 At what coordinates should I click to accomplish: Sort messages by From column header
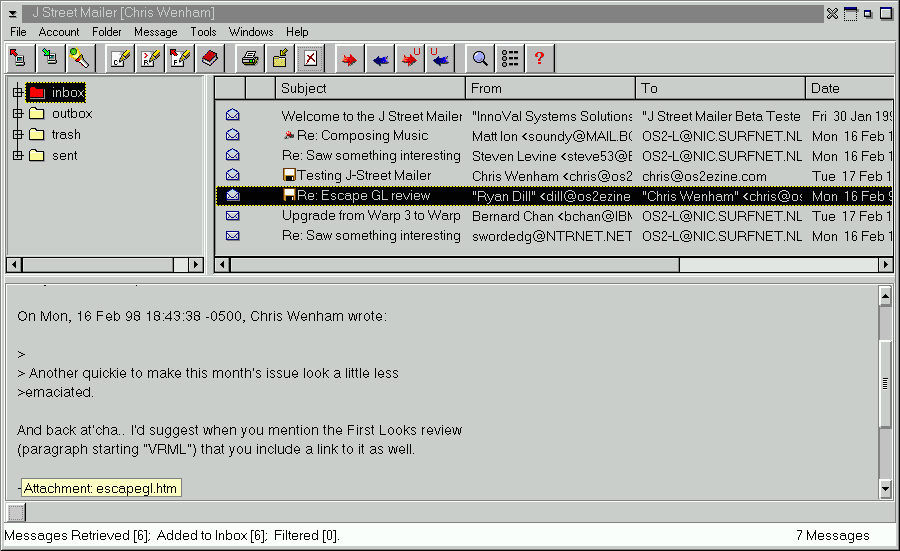point(550,88)
